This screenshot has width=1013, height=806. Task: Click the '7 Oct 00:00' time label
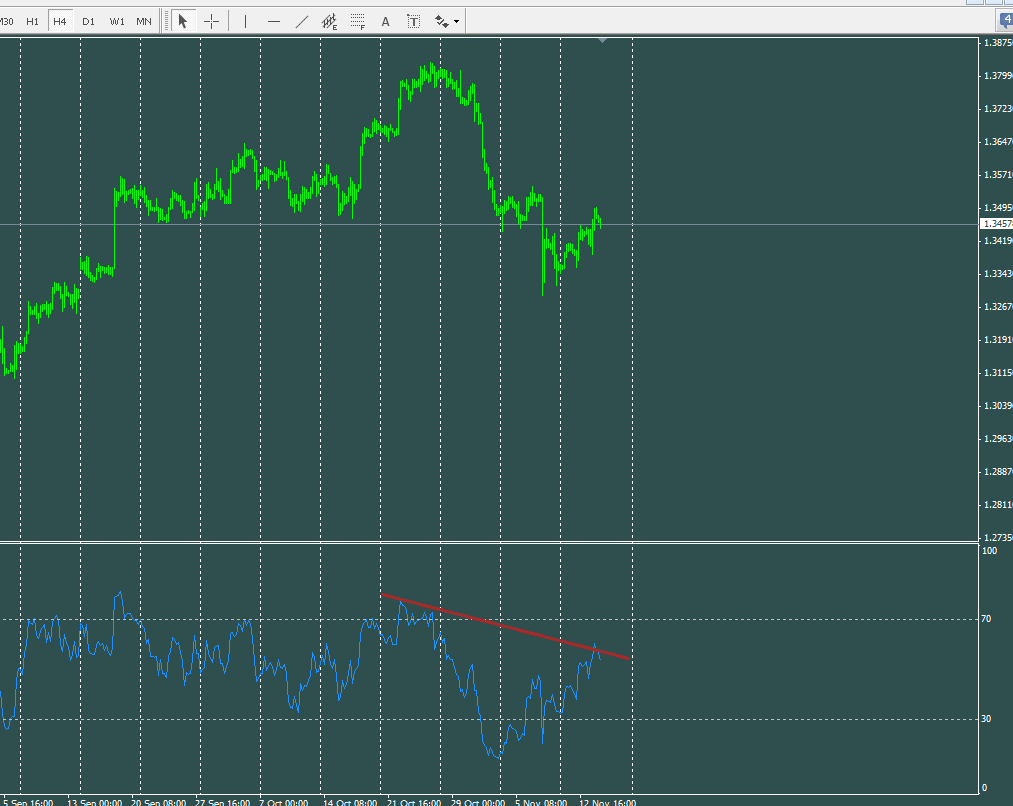[x=284, y=802]
